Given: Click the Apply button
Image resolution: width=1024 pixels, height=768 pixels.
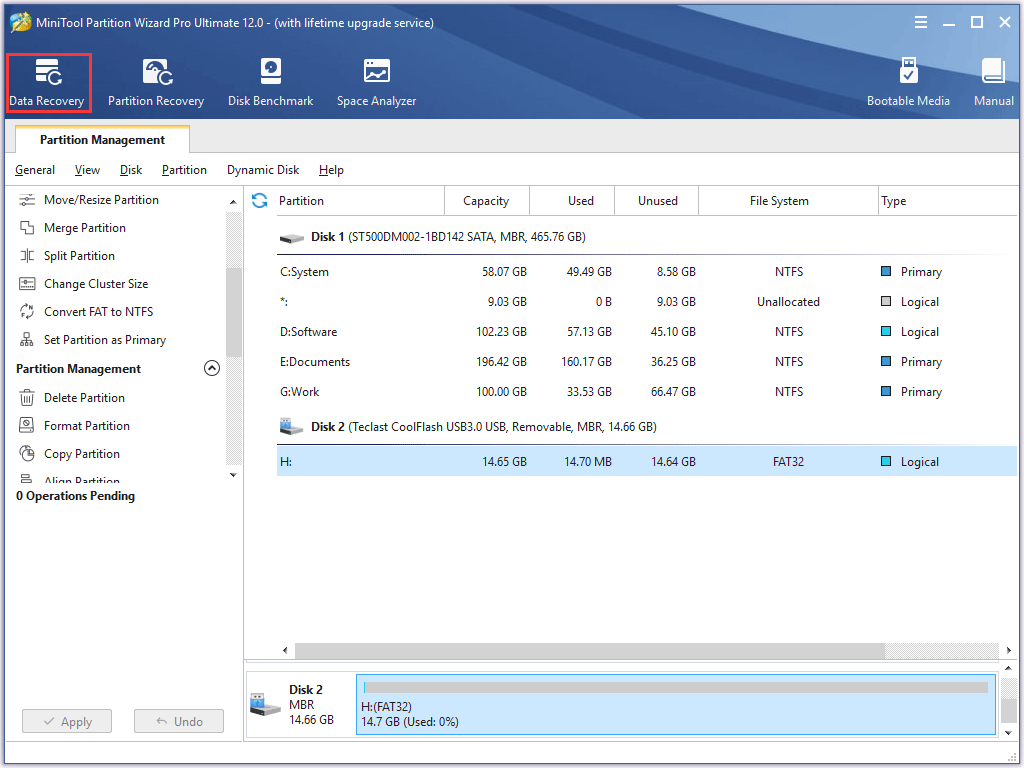Looking at the screenshot, I should 67,722.
